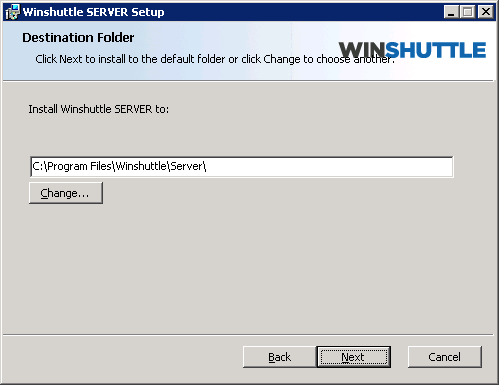Focus the destination folder path field
This screenshot has height=386, width=499.
[242, 167]
